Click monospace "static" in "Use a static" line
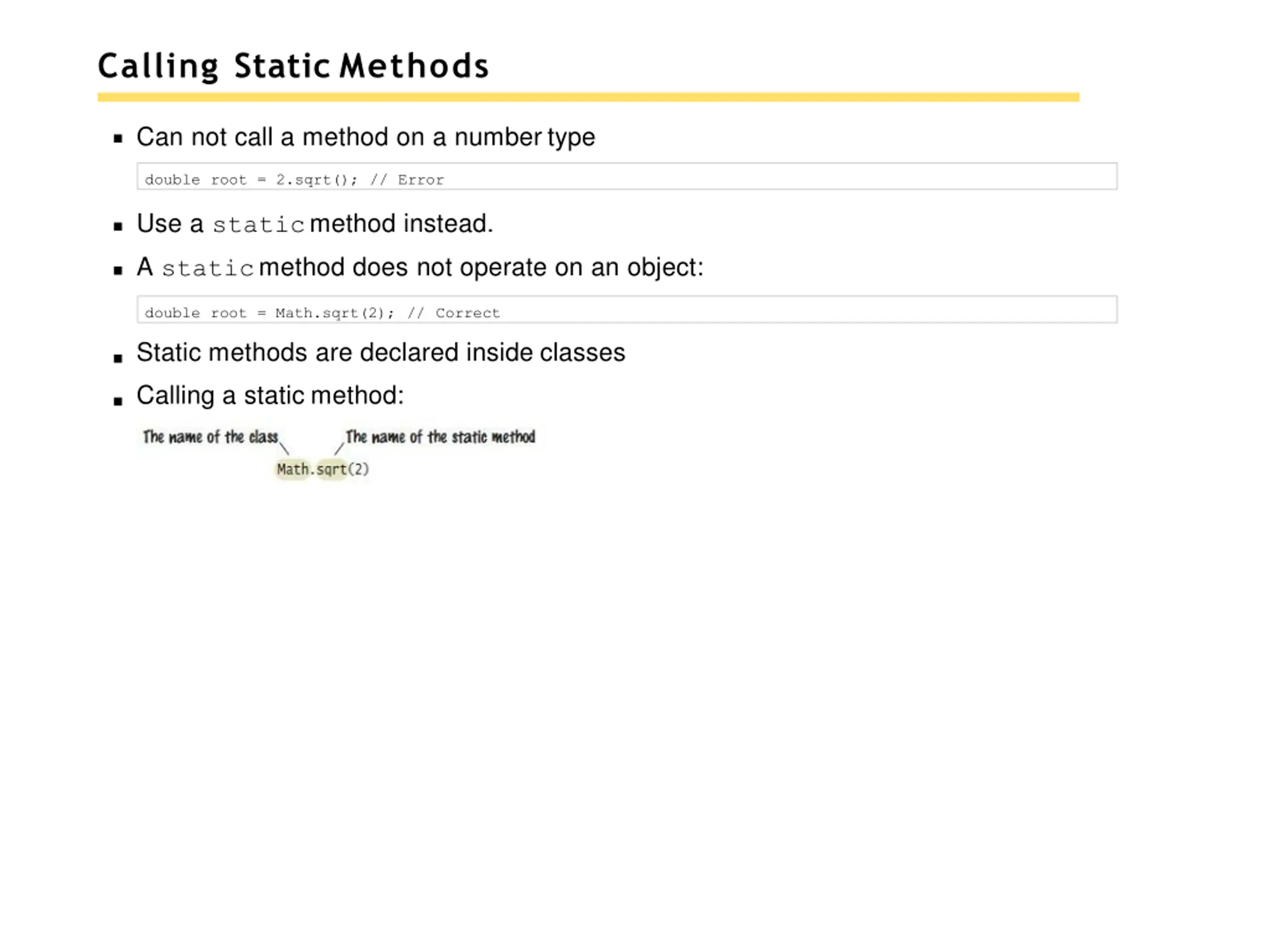The height and width of the screenshot is (952, 1270). [258, 225]
